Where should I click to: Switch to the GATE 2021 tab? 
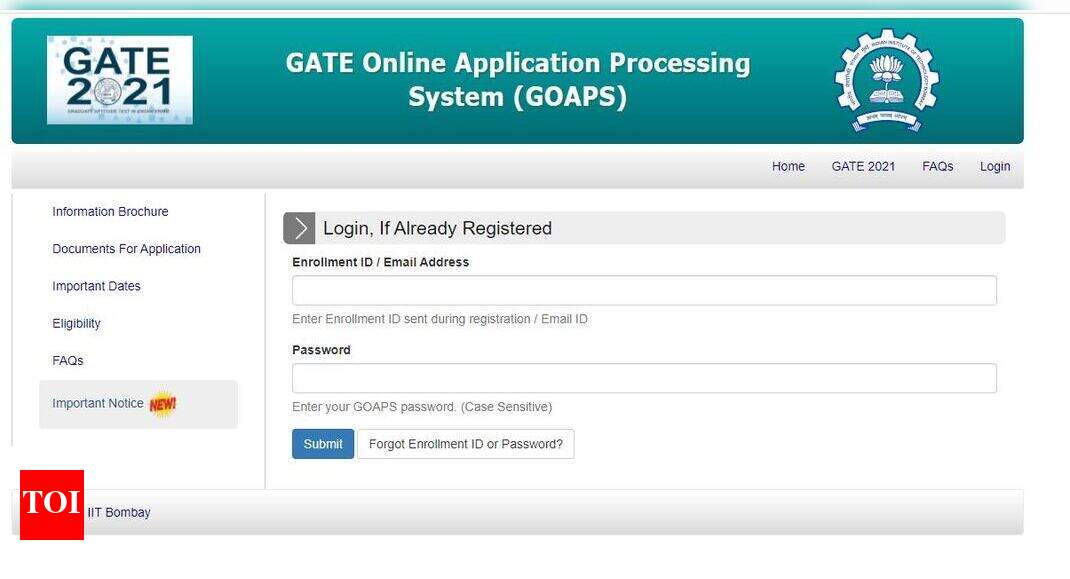click(862, 166)
